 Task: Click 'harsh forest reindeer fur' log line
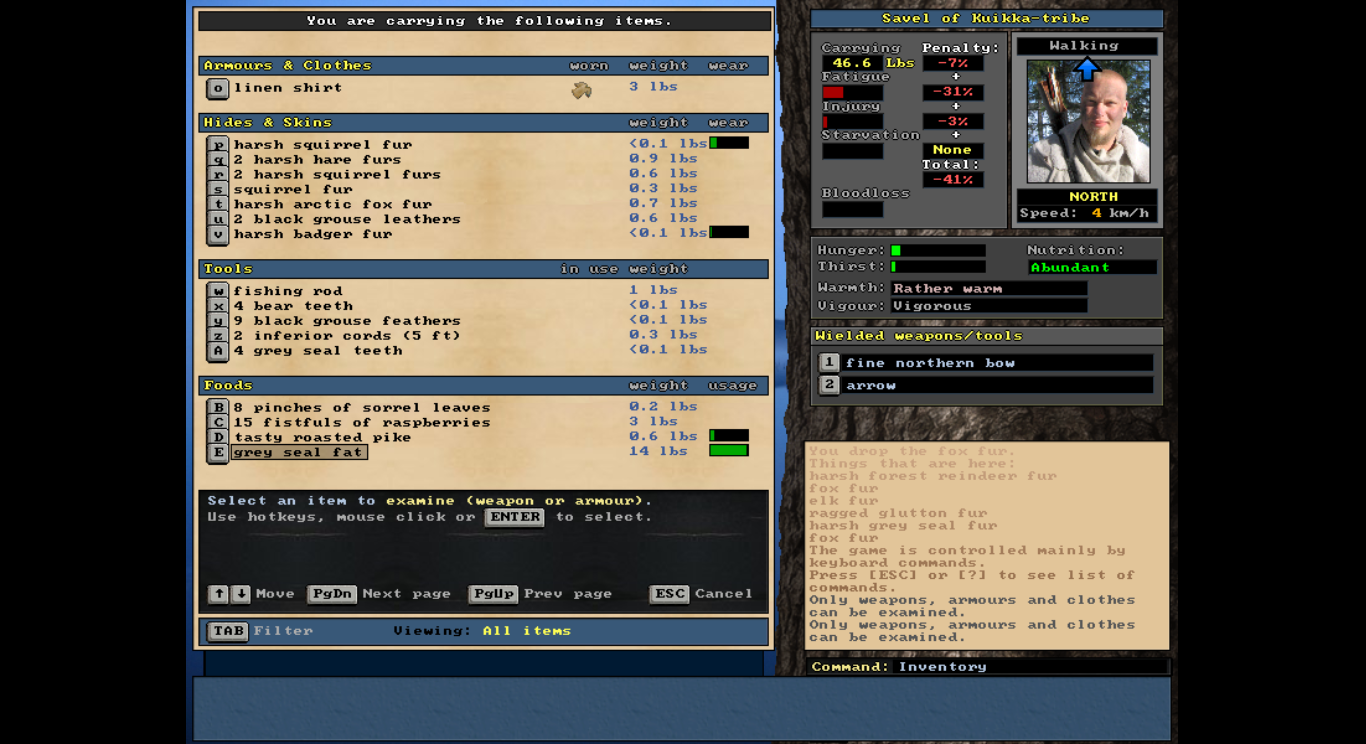point(933,476)
